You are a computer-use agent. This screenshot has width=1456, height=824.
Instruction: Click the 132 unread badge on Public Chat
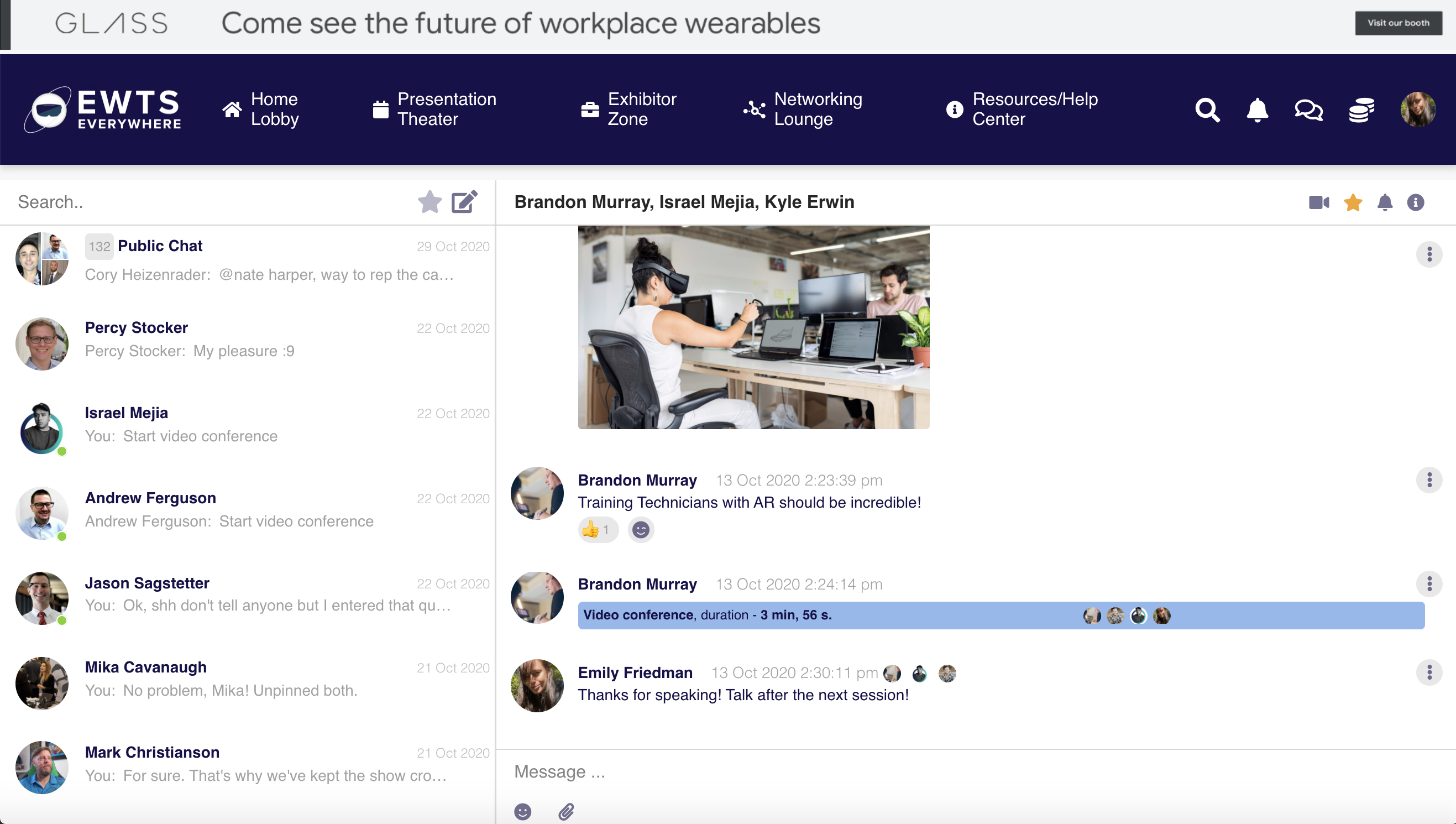coord(99,246)
